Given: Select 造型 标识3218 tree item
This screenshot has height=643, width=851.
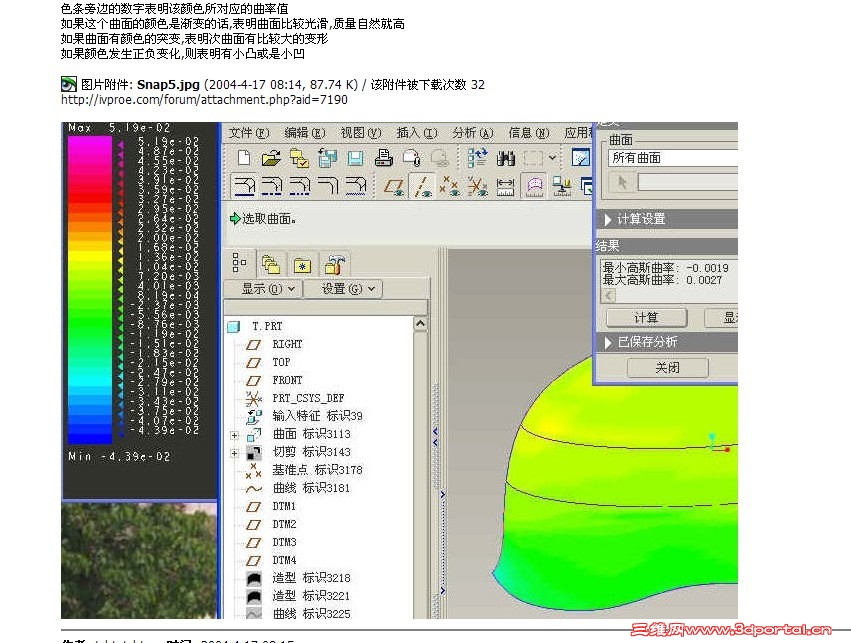Looking at the screenshot, I should [311, 578].
